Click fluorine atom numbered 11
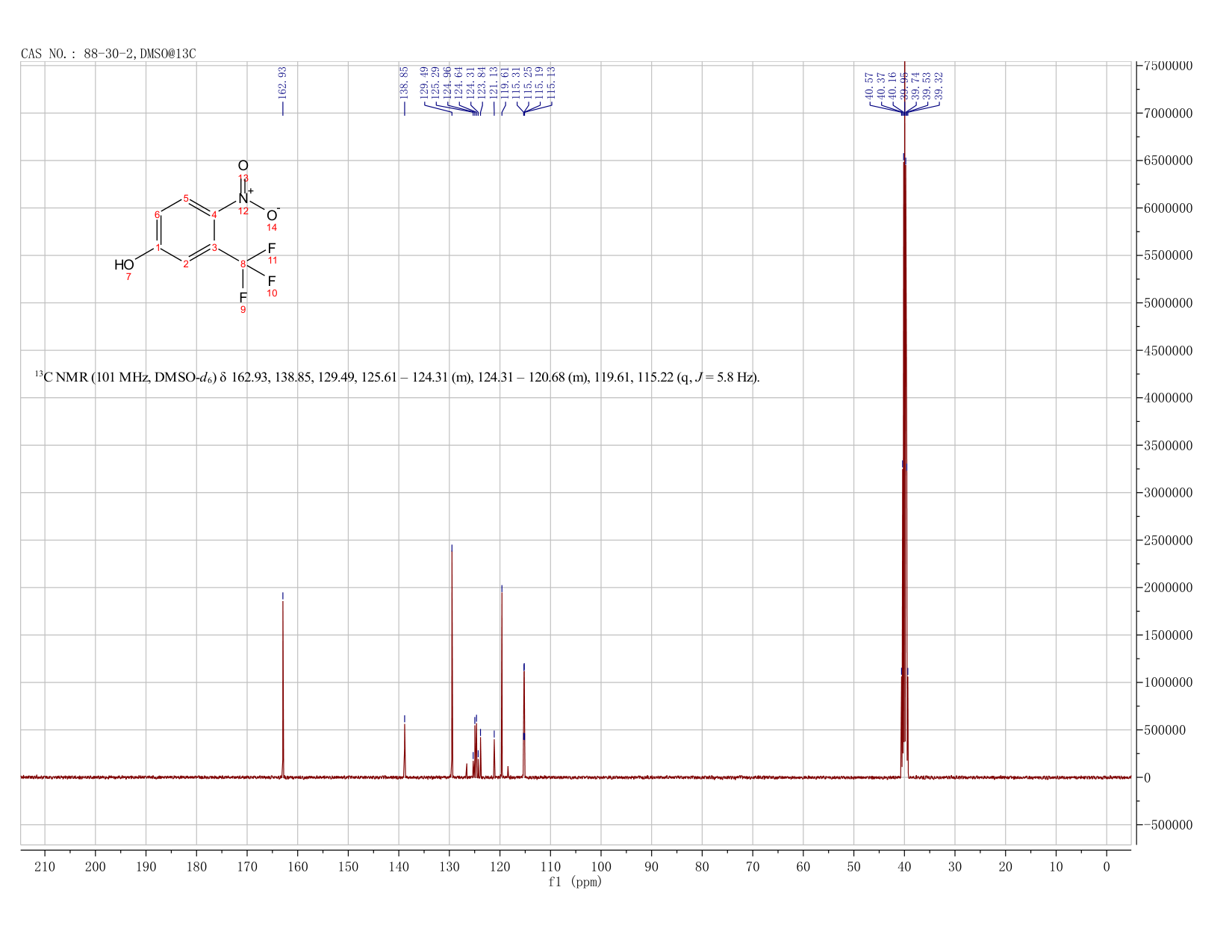The image size is (1232, 952). (272, 249)
